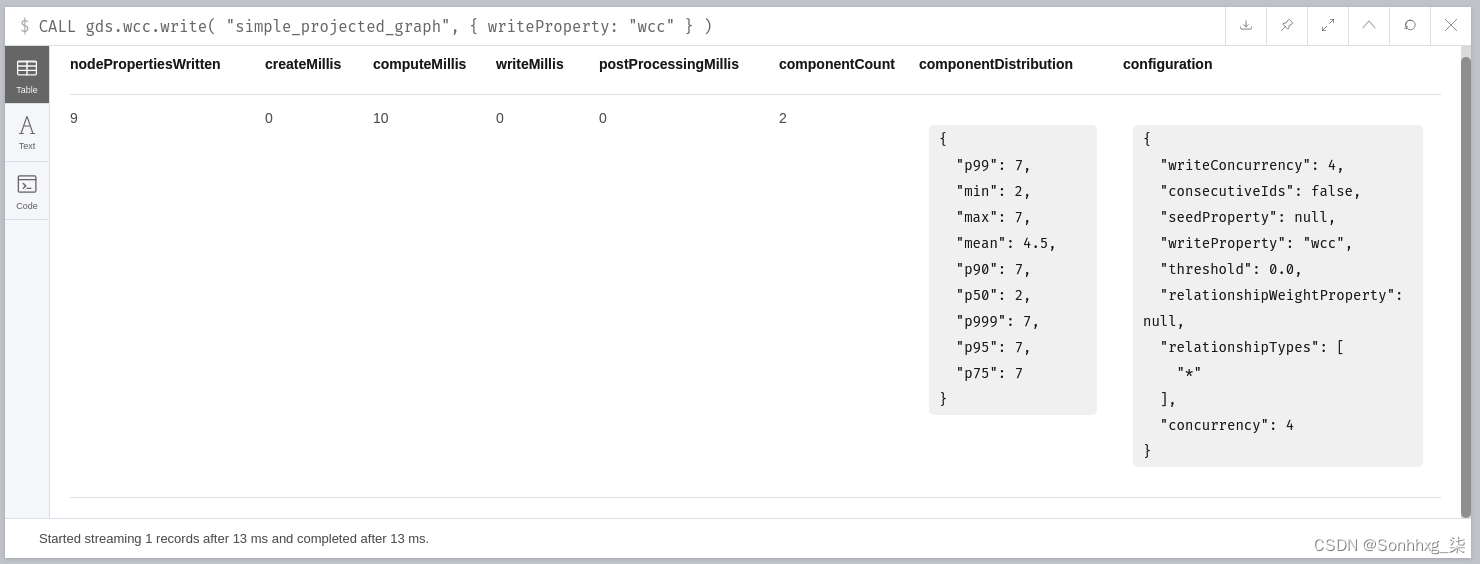
Task: Click the createMillis column header
Action: click(303, 64)
